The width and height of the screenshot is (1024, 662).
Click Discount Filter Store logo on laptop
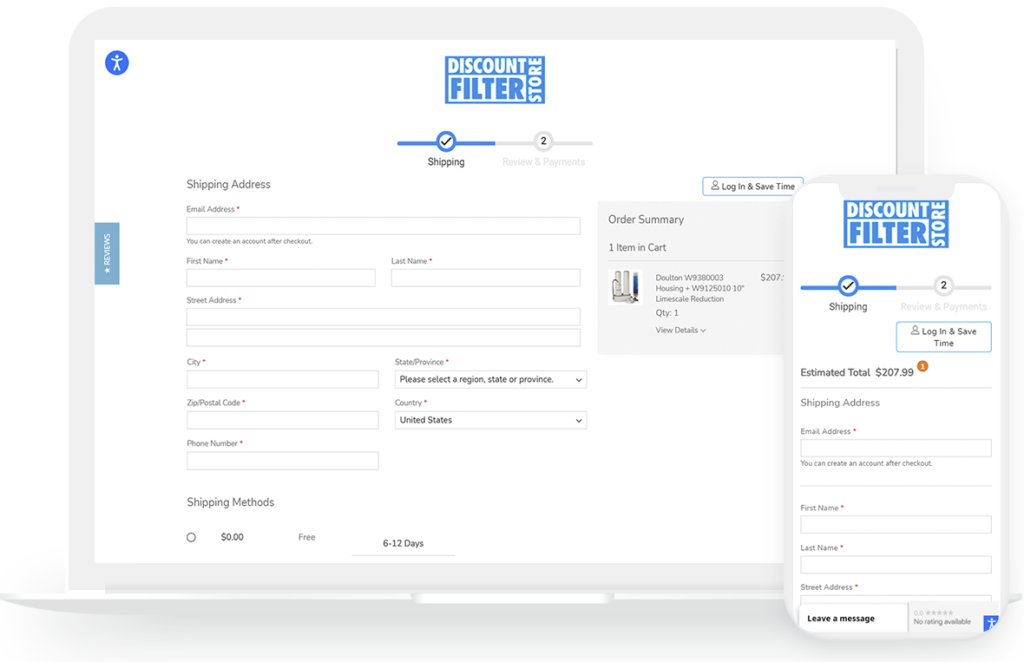(494, 79)
